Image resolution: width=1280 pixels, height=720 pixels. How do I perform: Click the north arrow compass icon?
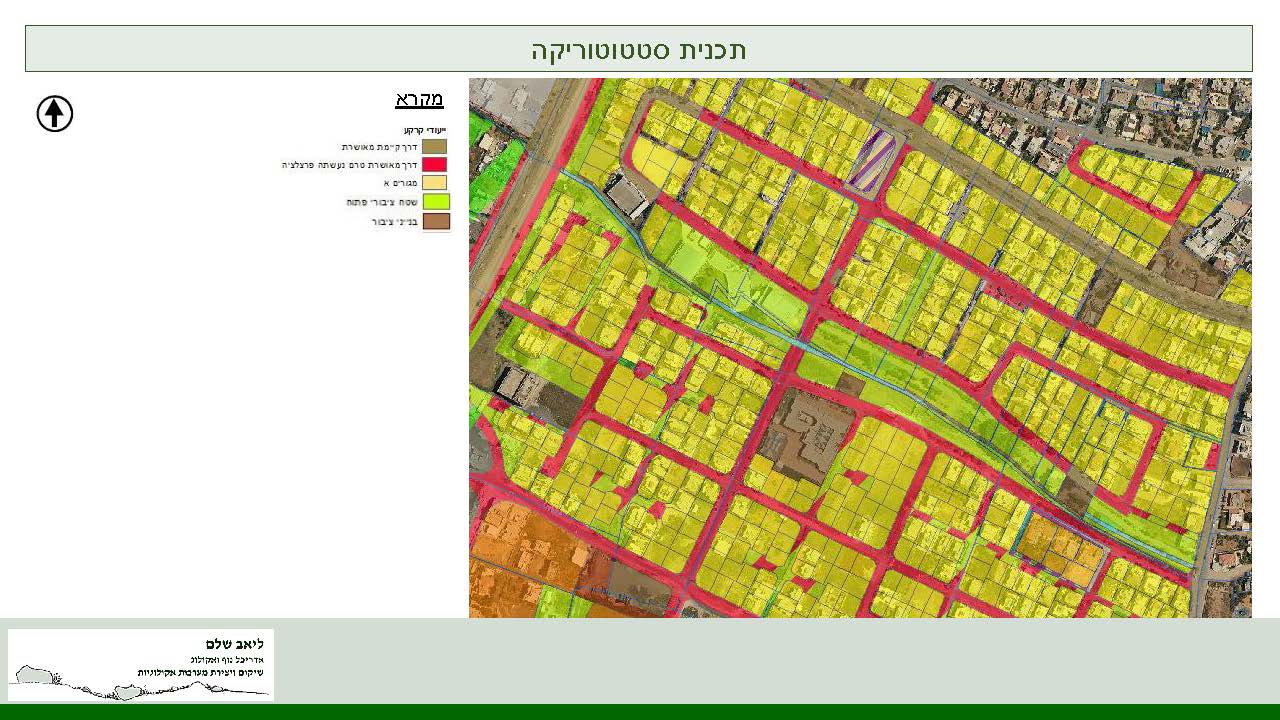(x=55, y=114)
